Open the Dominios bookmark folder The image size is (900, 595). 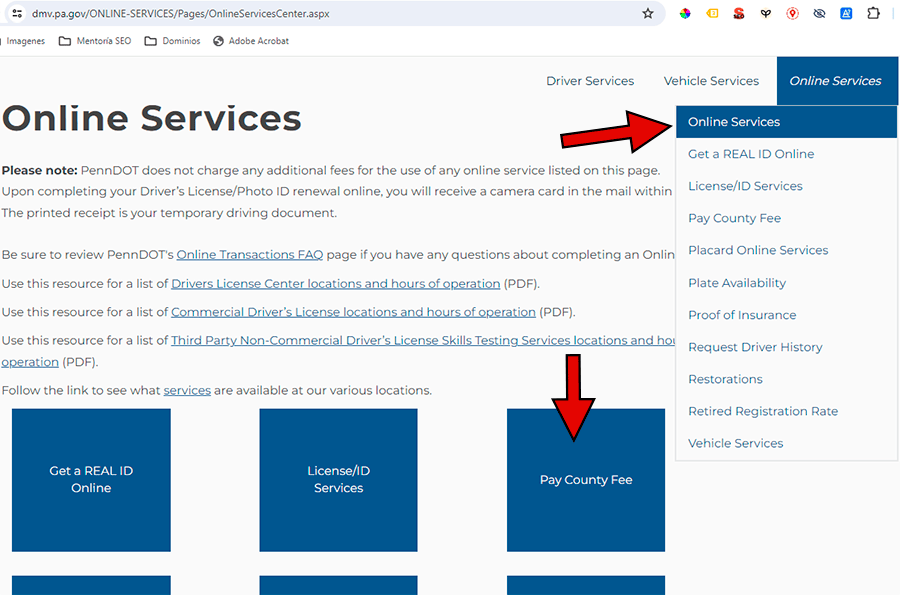pyautogui.click(x=172, y=41)
